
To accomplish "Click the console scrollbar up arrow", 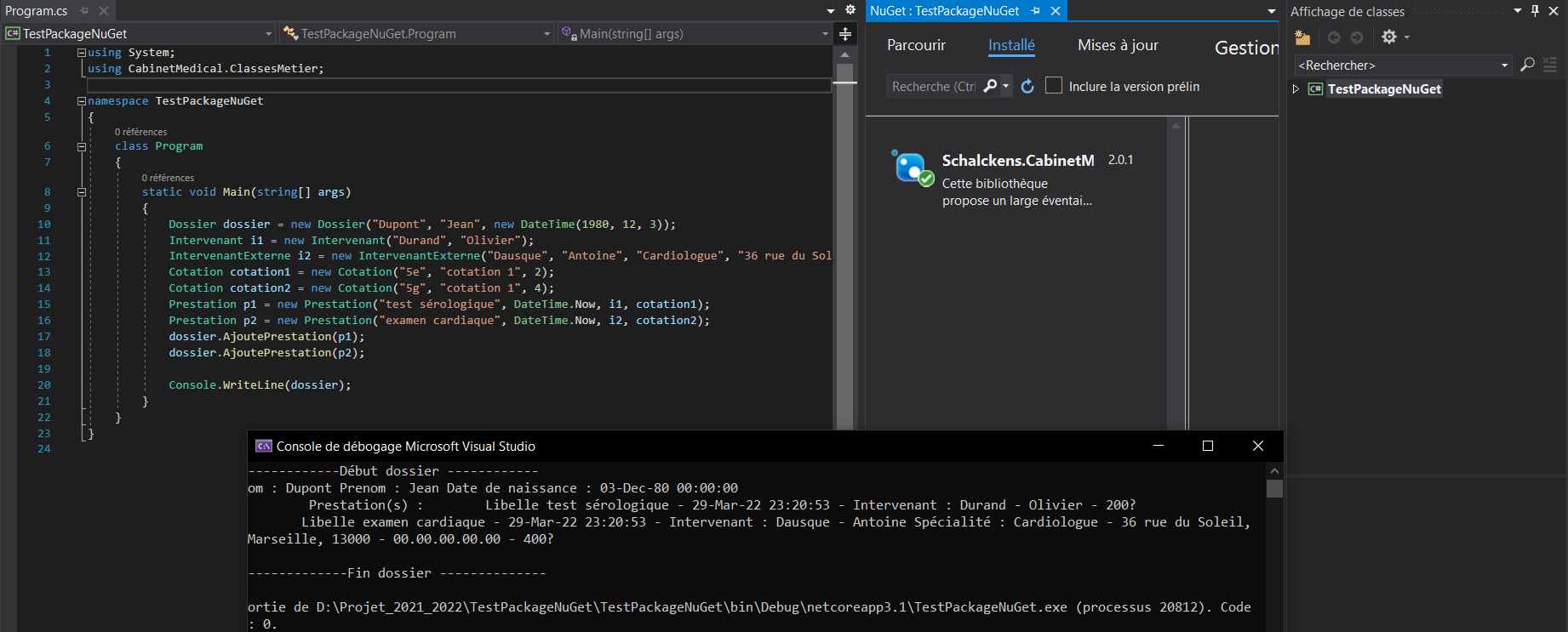I will point(1274,470).
